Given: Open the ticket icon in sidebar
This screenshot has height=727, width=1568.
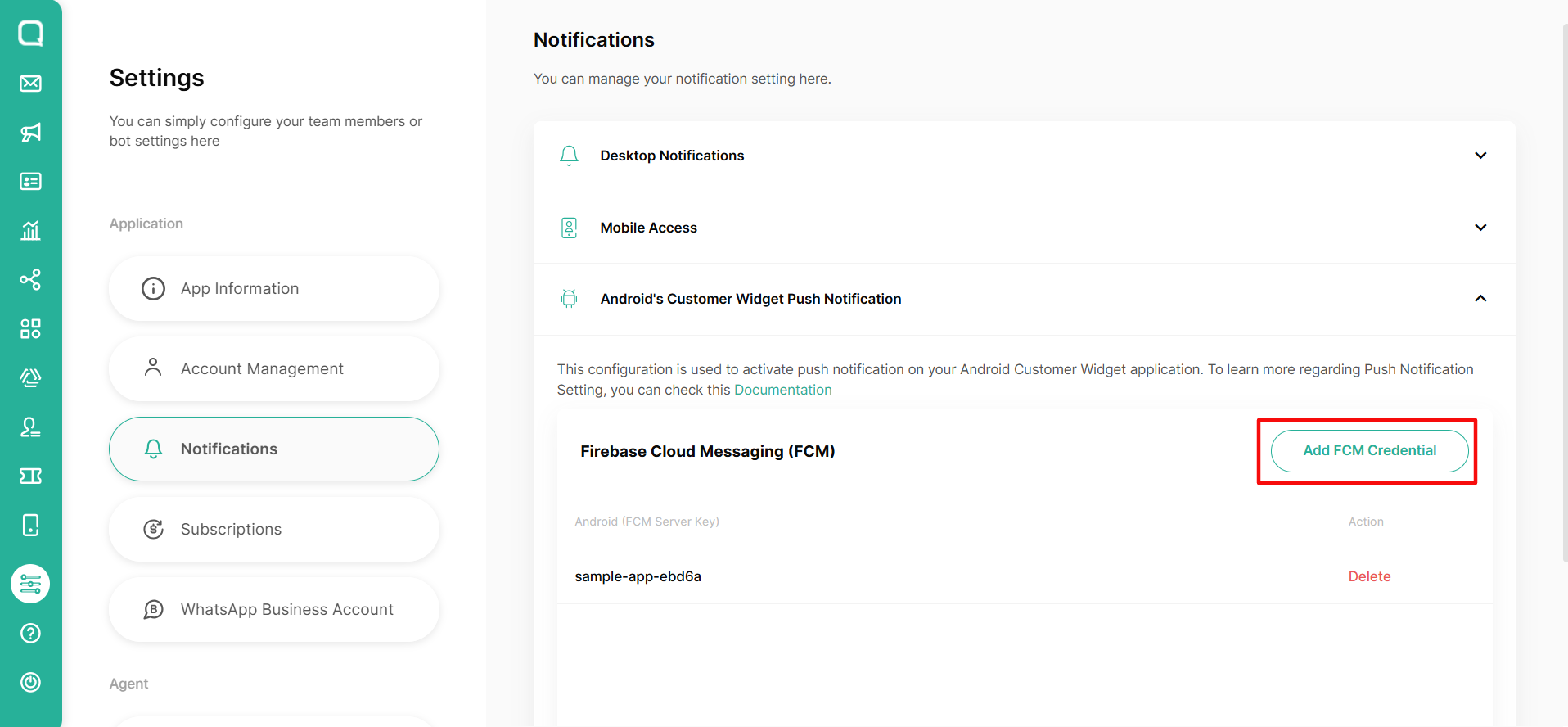Looking at the screenshot, I should coord(31,476).
